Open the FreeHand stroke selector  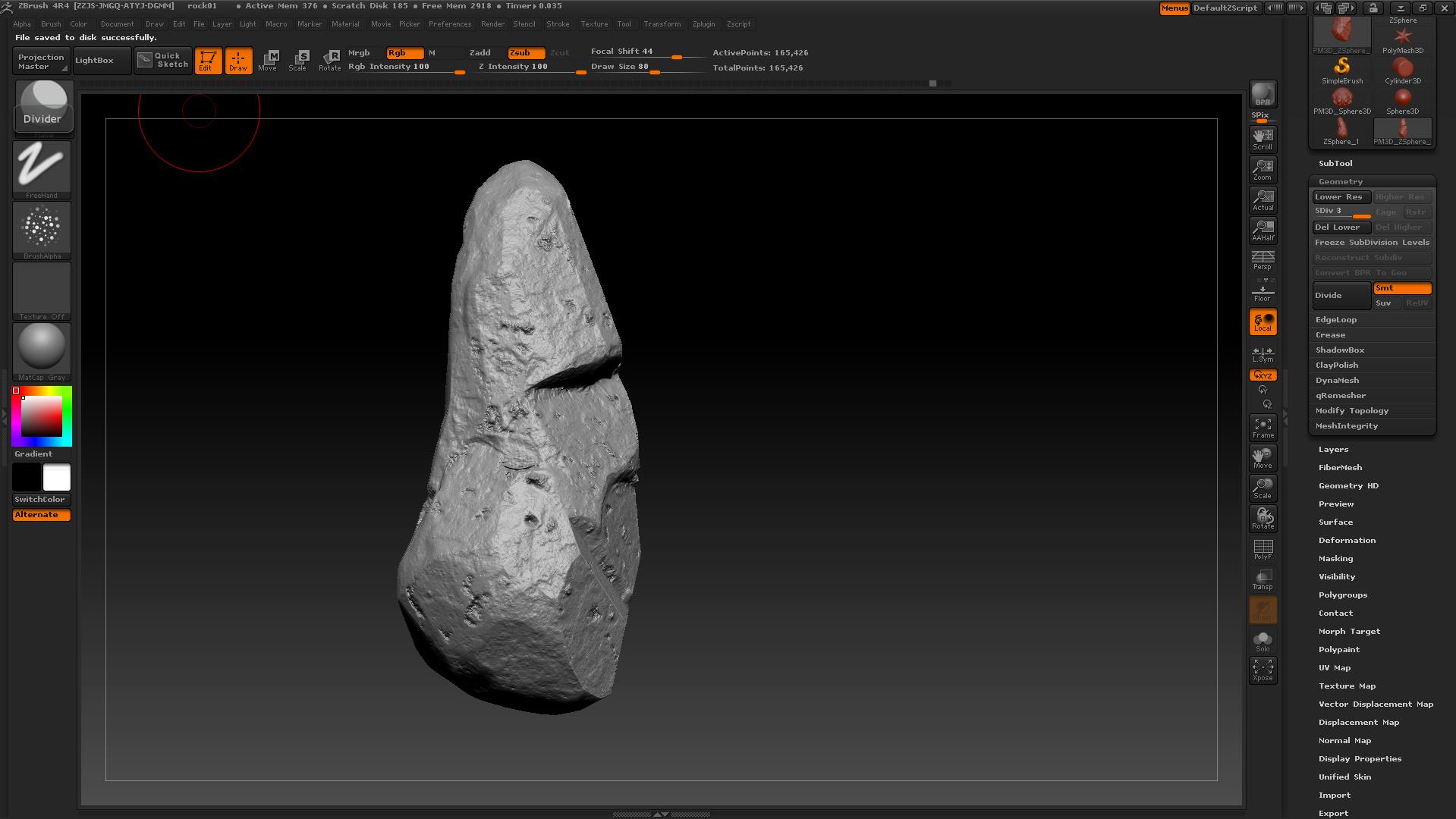42,170
